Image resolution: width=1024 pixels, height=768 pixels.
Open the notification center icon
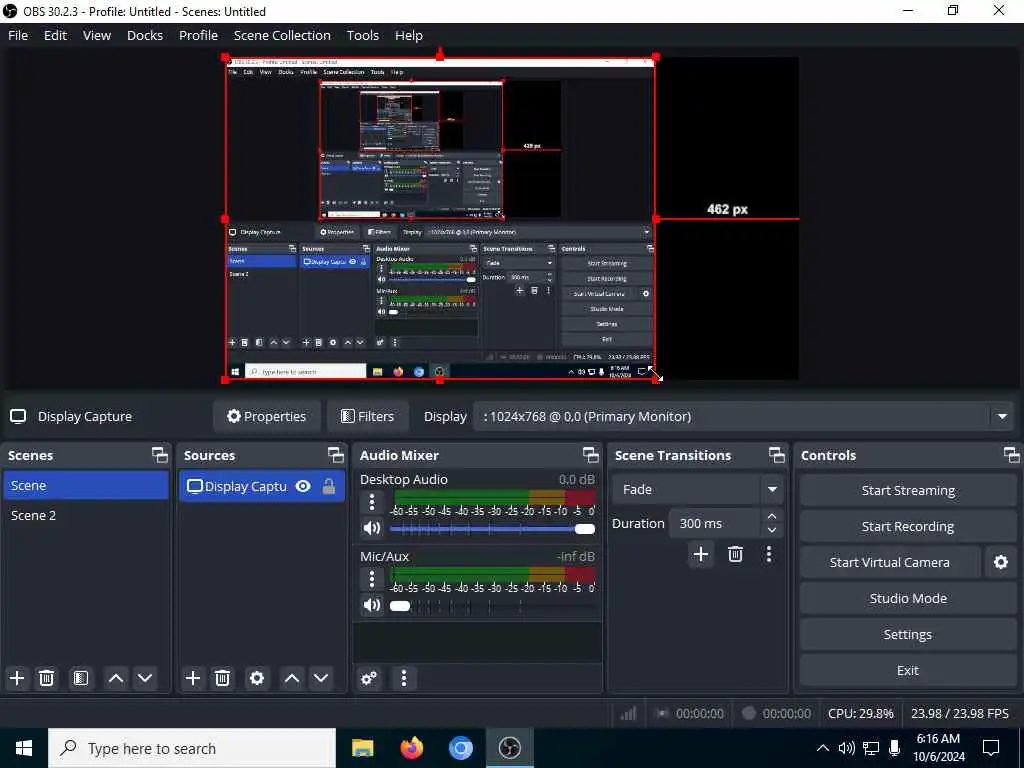[991, 748]
